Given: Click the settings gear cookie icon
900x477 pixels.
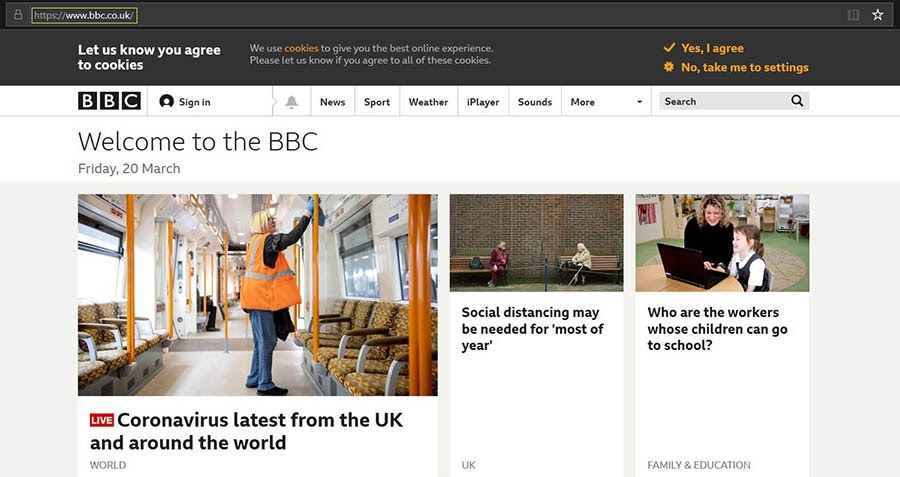Looking at the screenshot, I should (669, 67).
